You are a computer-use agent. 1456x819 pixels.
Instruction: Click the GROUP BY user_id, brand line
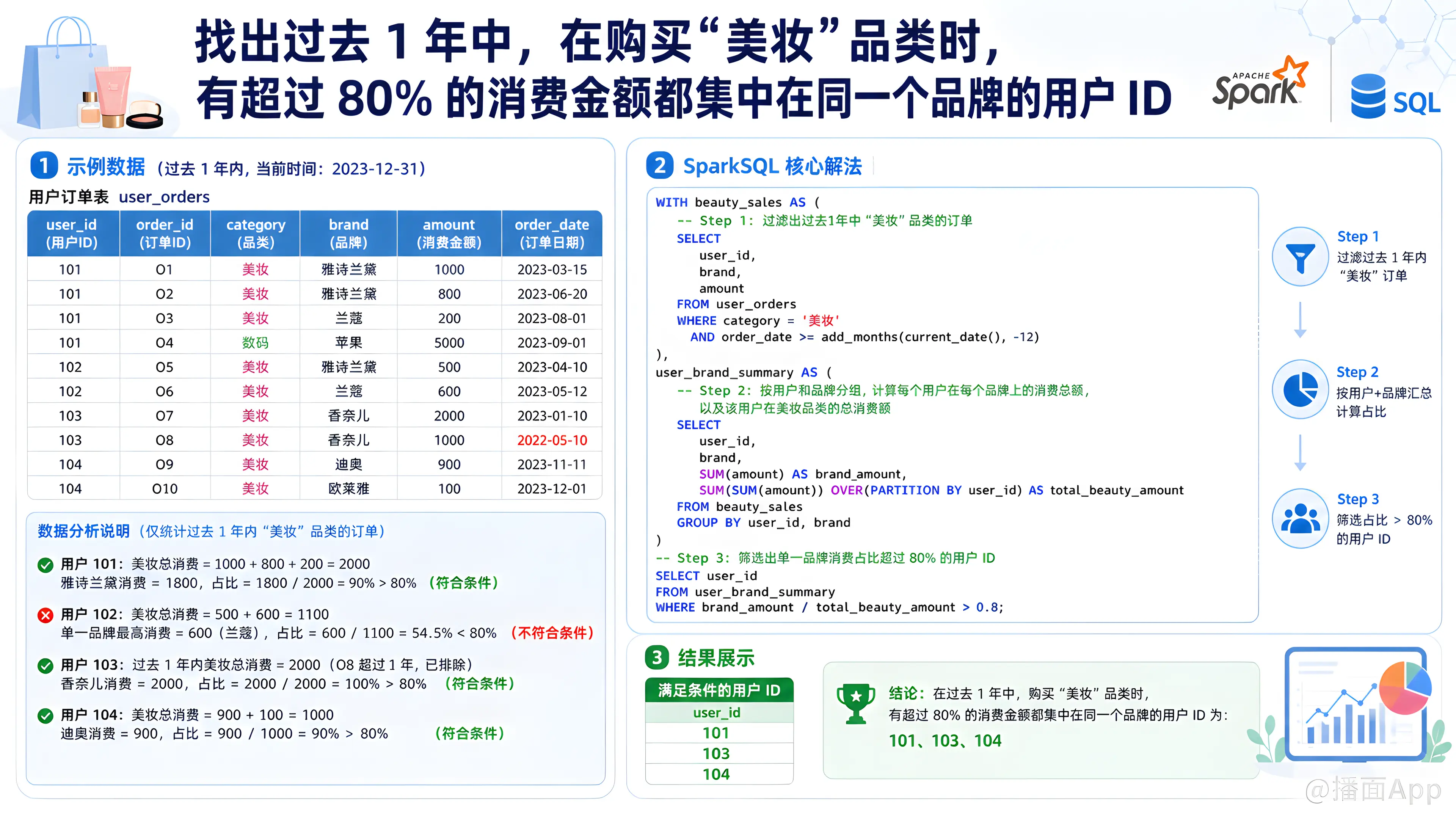click(764, 523)
